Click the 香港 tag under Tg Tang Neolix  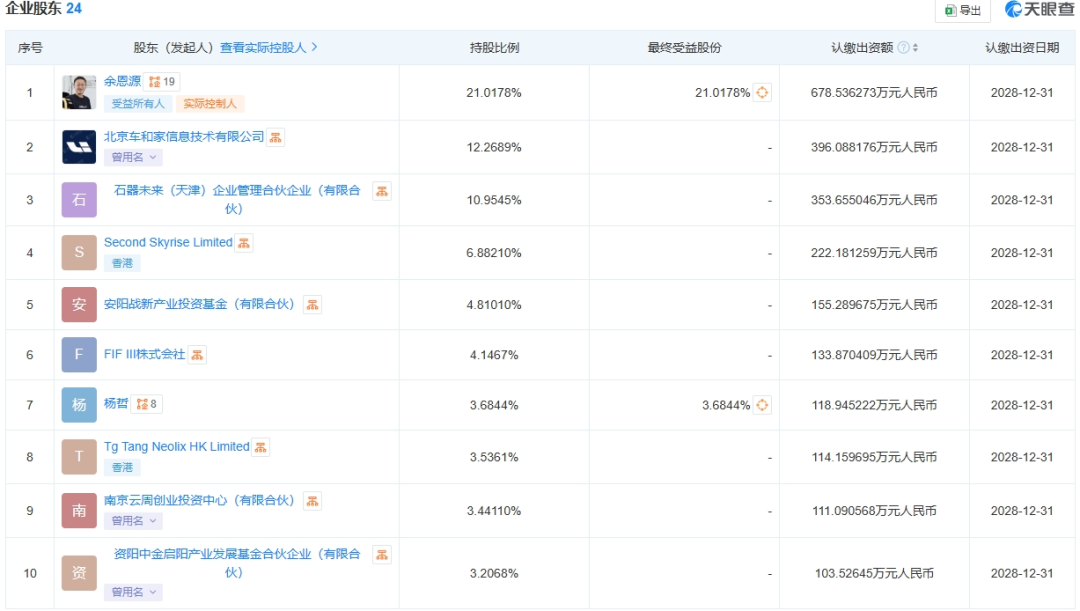[x=123, y=468]
